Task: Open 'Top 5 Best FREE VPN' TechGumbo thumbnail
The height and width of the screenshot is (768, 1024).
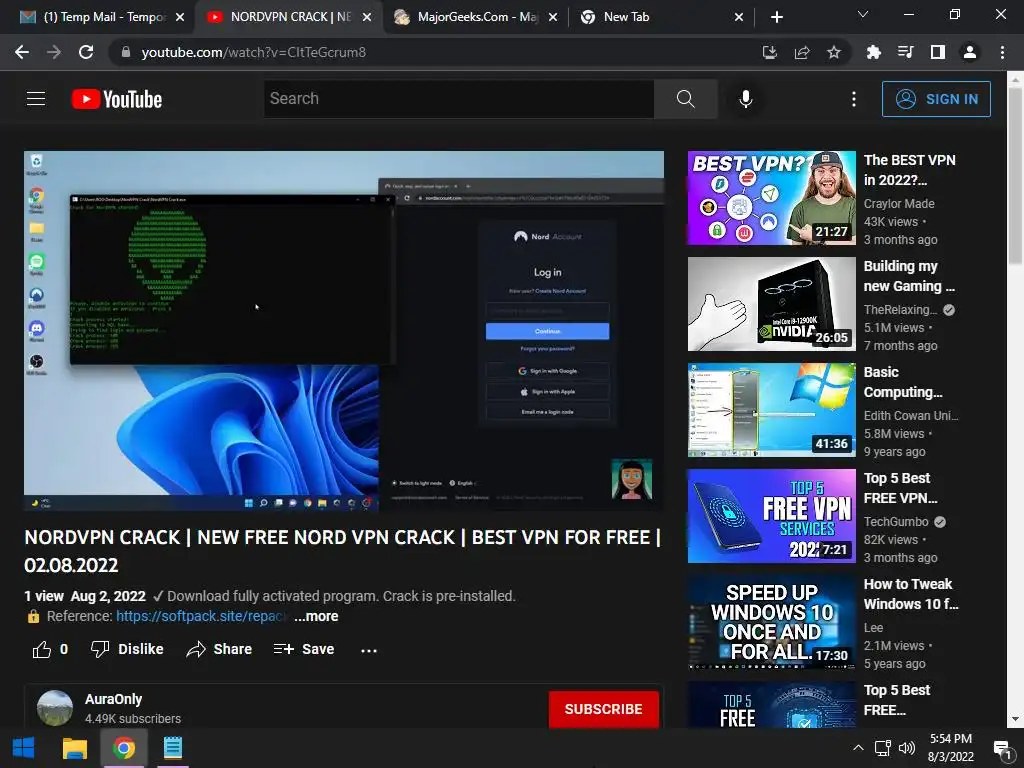Action: pos(771,516)
